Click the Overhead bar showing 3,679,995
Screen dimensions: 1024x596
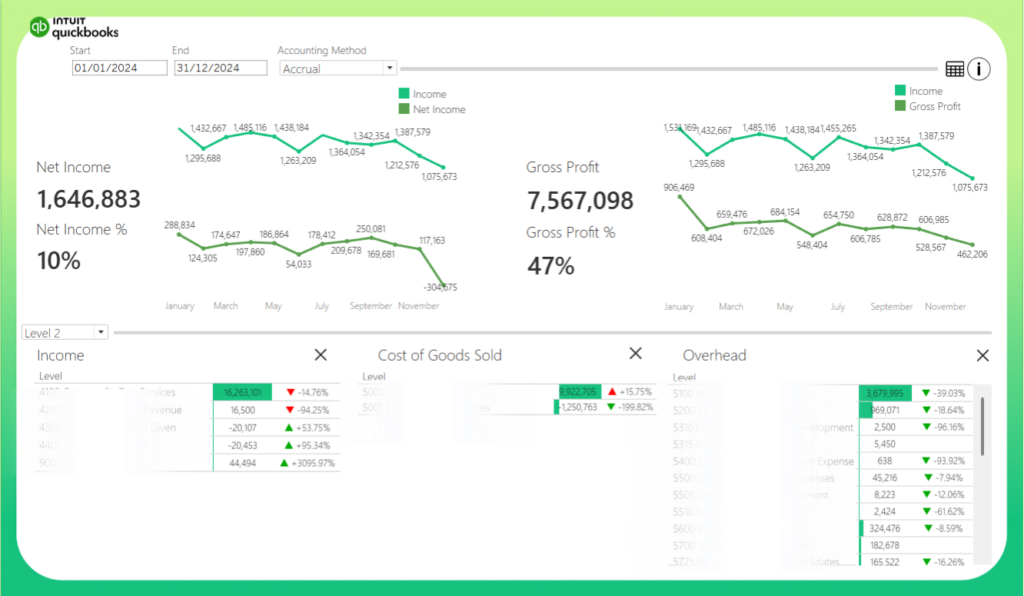click(885, 393)
